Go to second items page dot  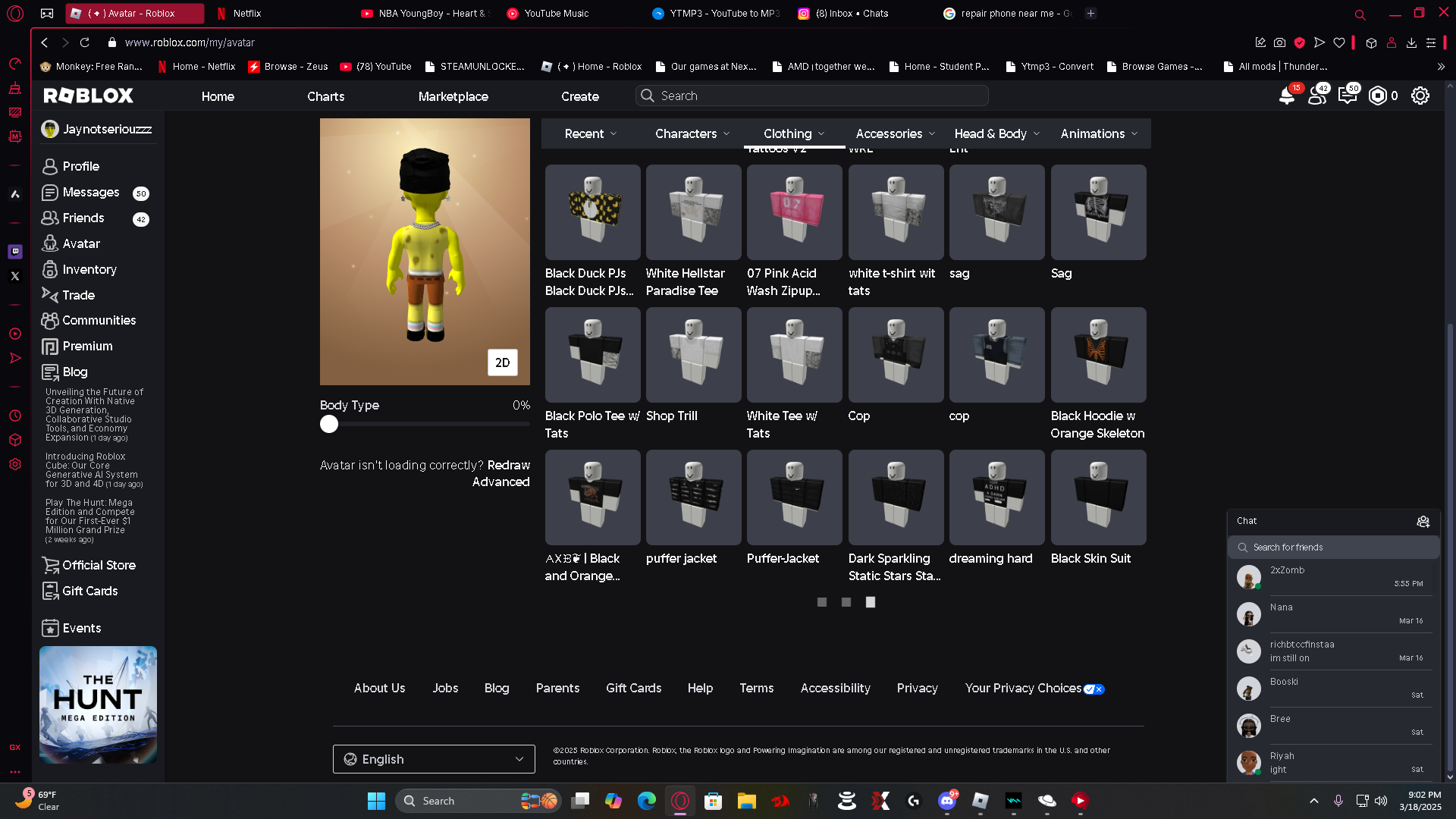tap(846, 602)
